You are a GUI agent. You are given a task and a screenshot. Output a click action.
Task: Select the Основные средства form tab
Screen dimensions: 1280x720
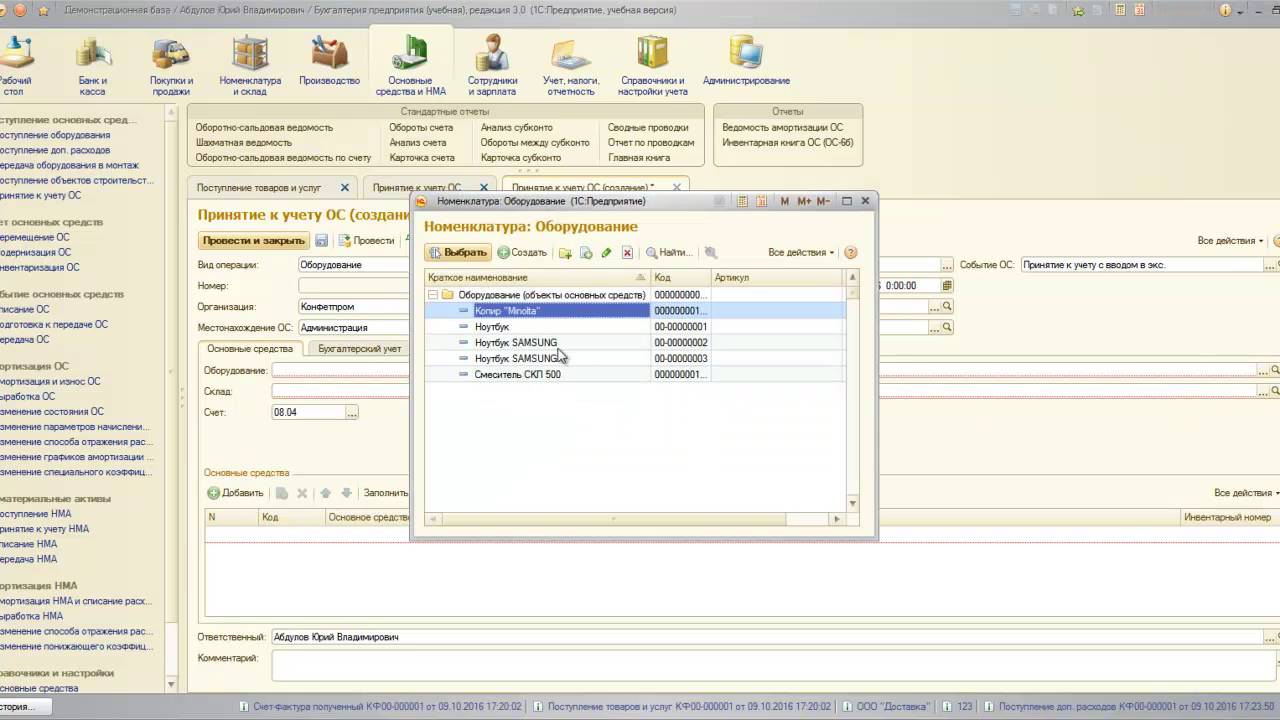click(x=250, y=349)
